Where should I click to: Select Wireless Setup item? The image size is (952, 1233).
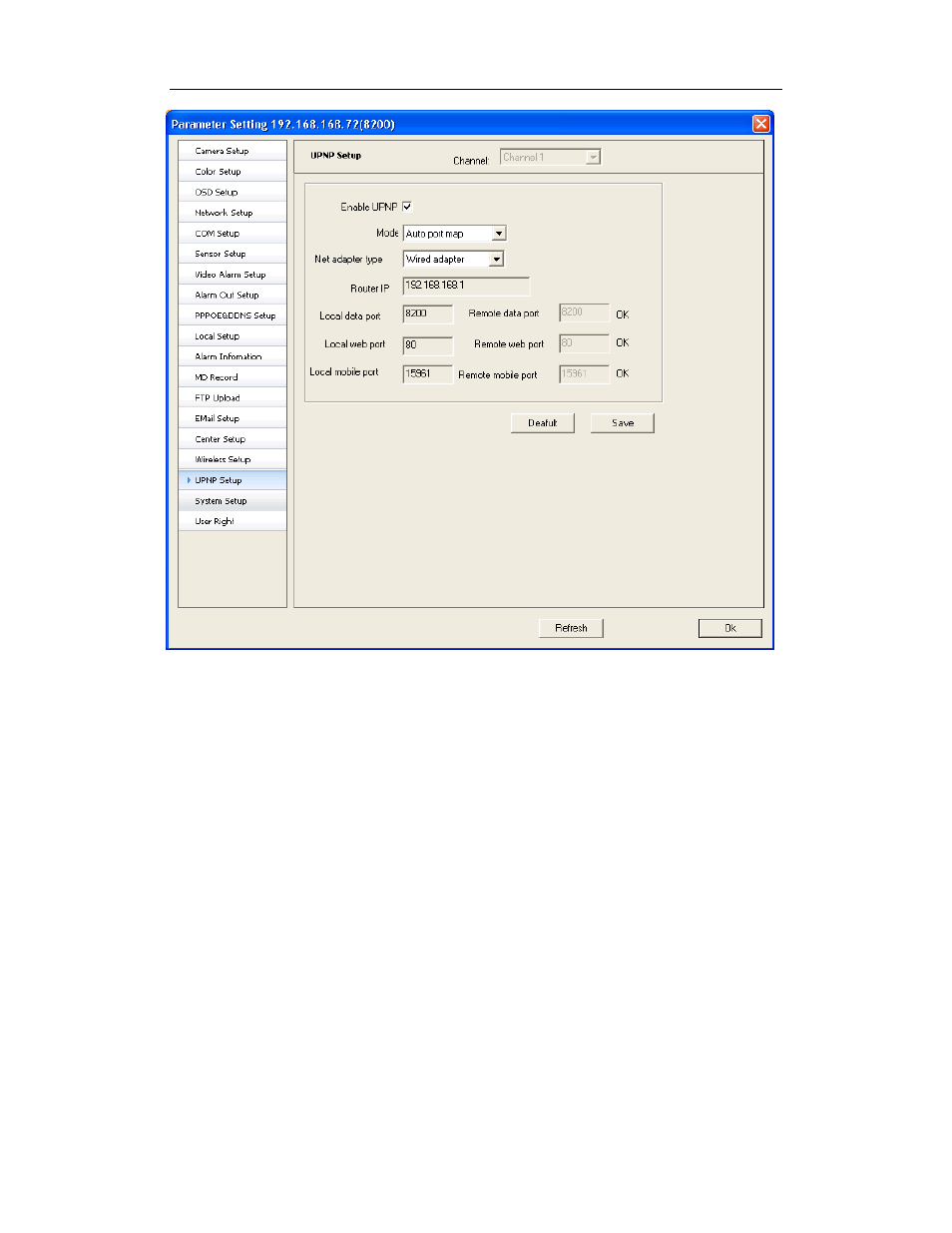233,459
